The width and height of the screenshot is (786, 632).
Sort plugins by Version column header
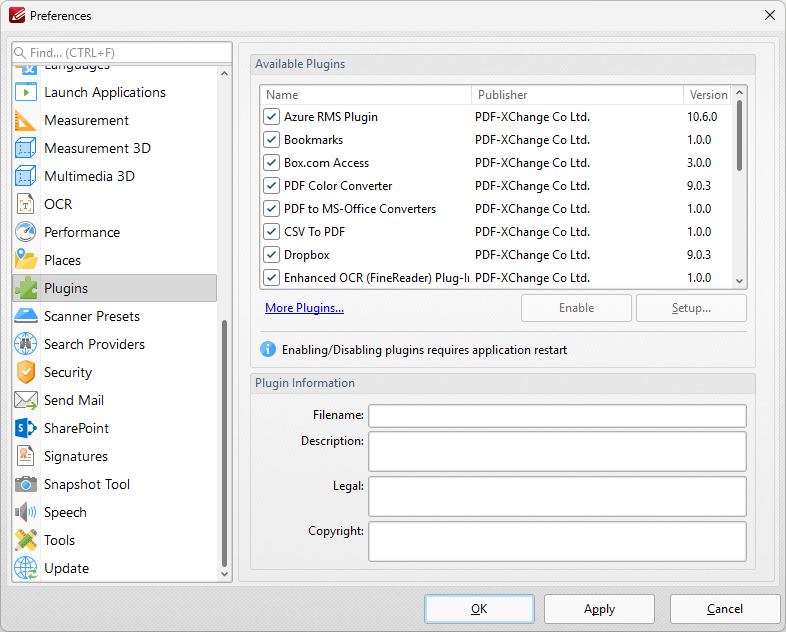(707, 95)
